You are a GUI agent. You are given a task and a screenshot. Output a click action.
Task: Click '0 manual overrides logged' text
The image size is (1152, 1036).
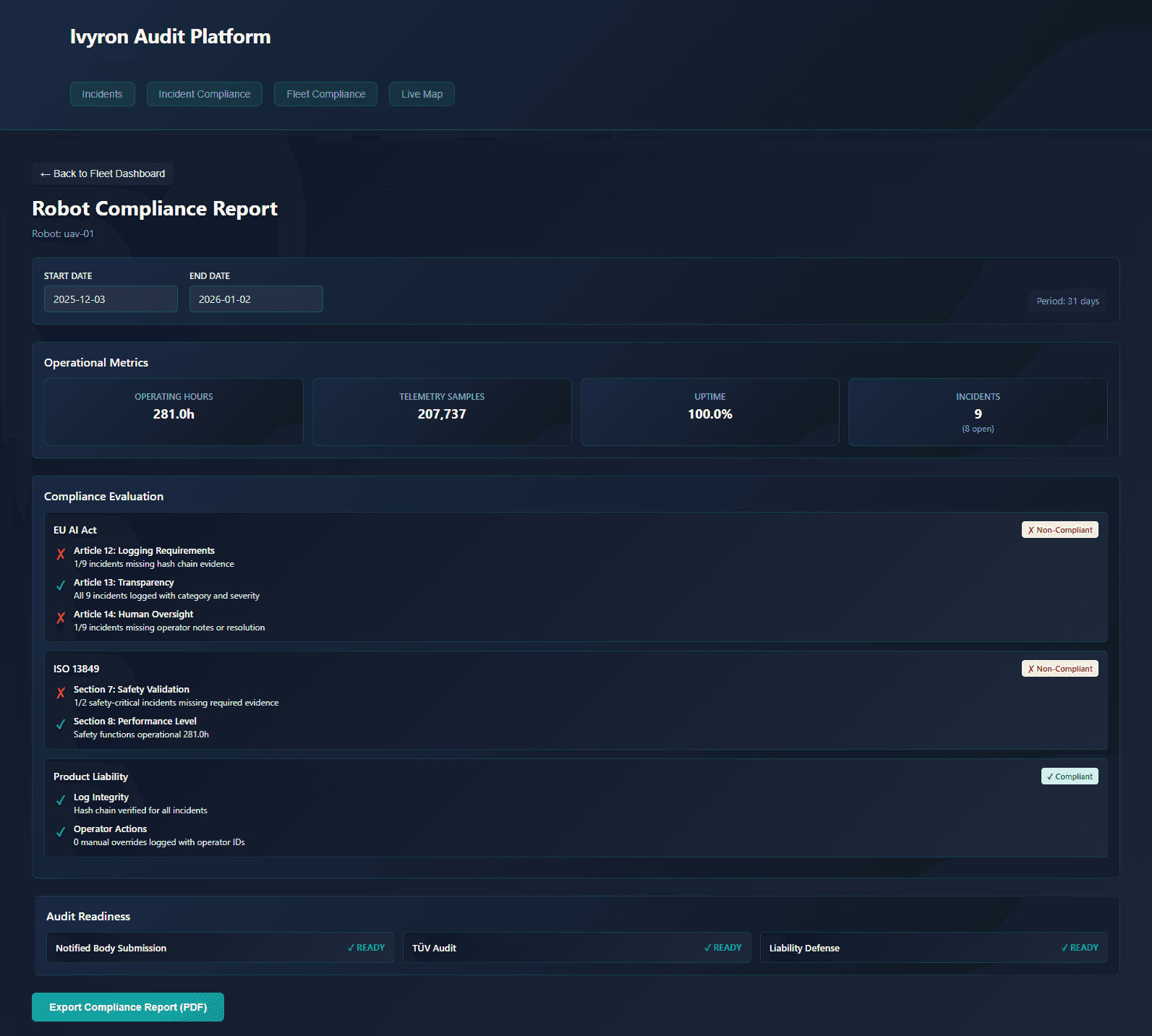coord(159,842)
